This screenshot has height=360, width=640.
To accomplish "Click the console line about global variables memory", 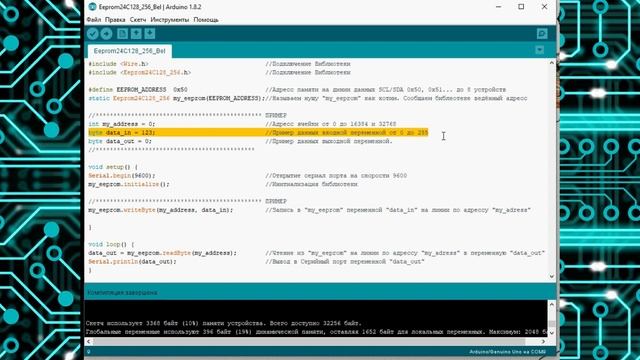I will pyautogui.click(x=316, y=332).
